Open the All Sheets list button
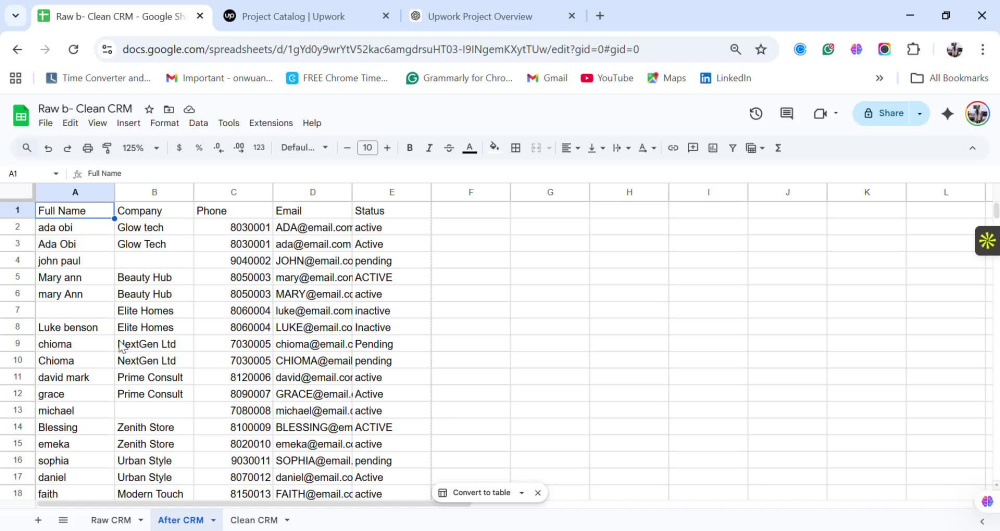 [63, 520]
